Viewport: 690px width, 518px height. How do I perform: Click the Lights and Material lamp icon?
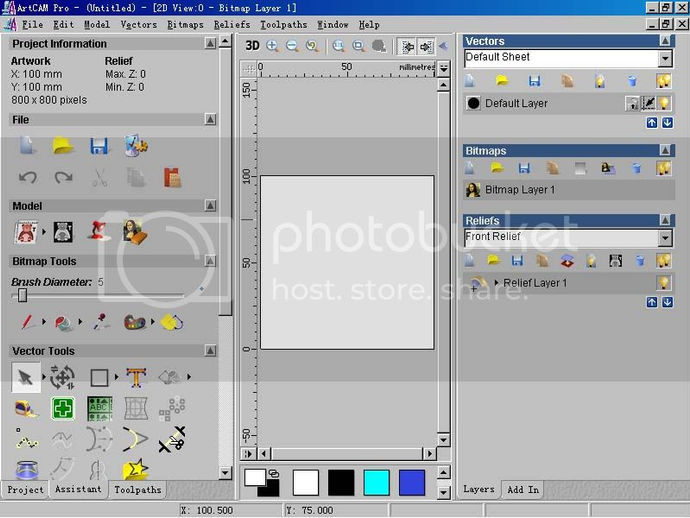[x=99, y=232]
